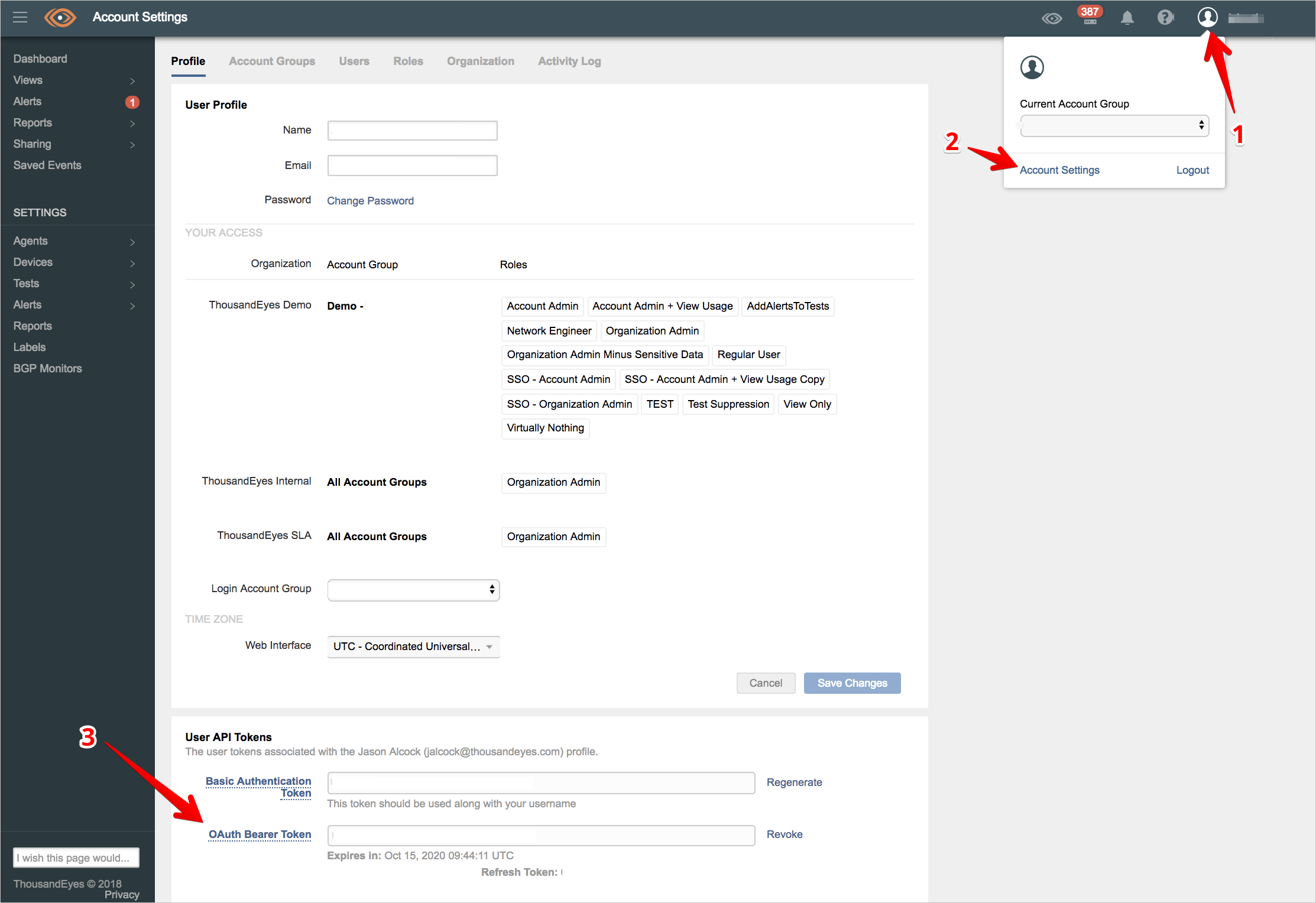Click the hamburger menu icon

20,18
